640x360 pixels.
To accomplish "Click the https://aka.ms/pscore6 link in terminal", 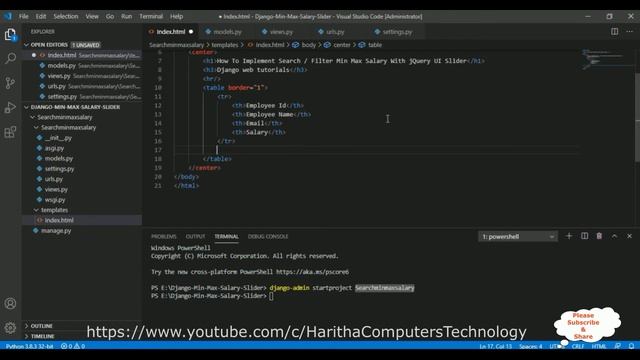I will pos(312,272).
